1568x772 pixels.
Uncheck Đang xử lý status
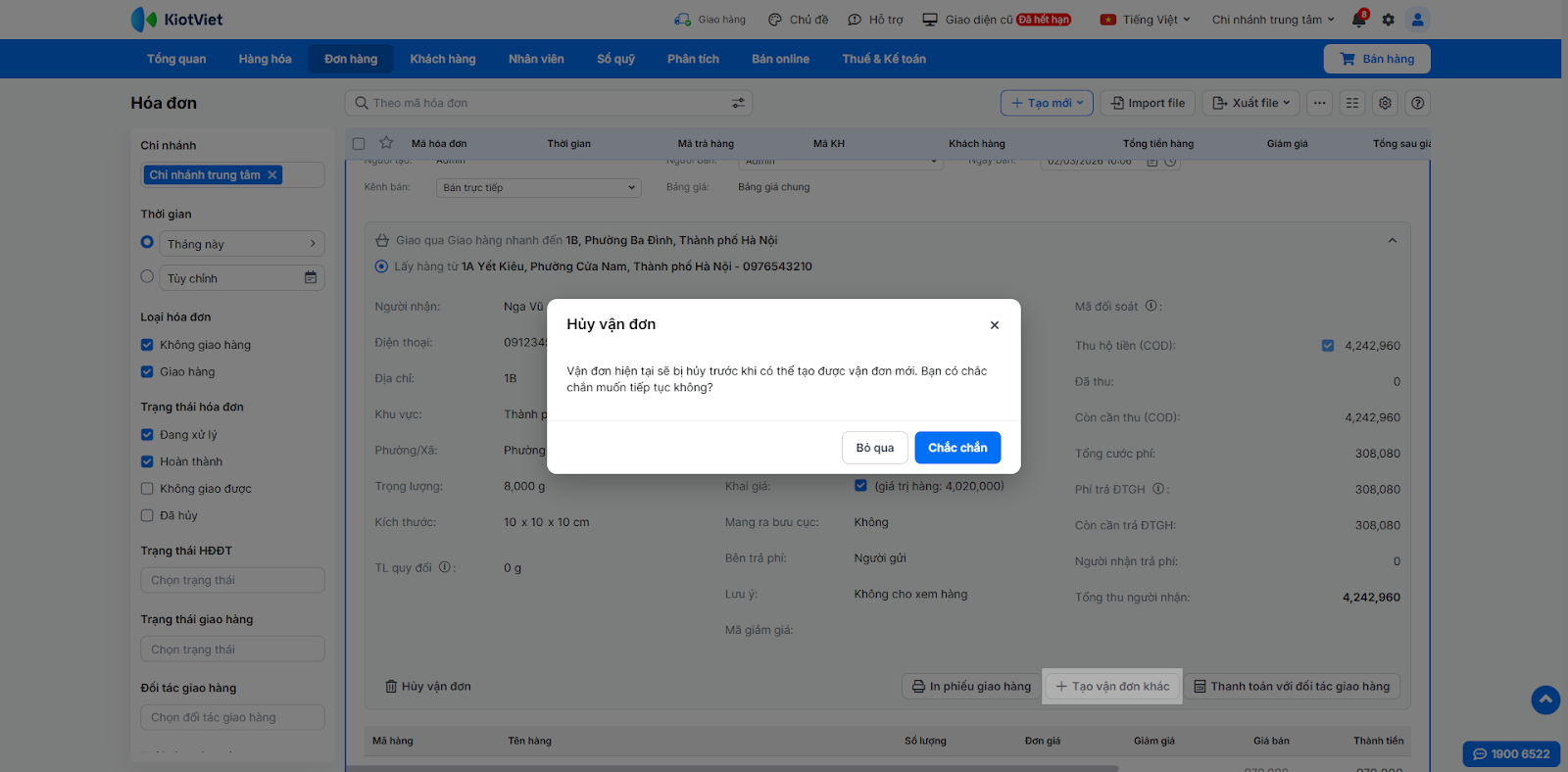[x=147, y=435]
